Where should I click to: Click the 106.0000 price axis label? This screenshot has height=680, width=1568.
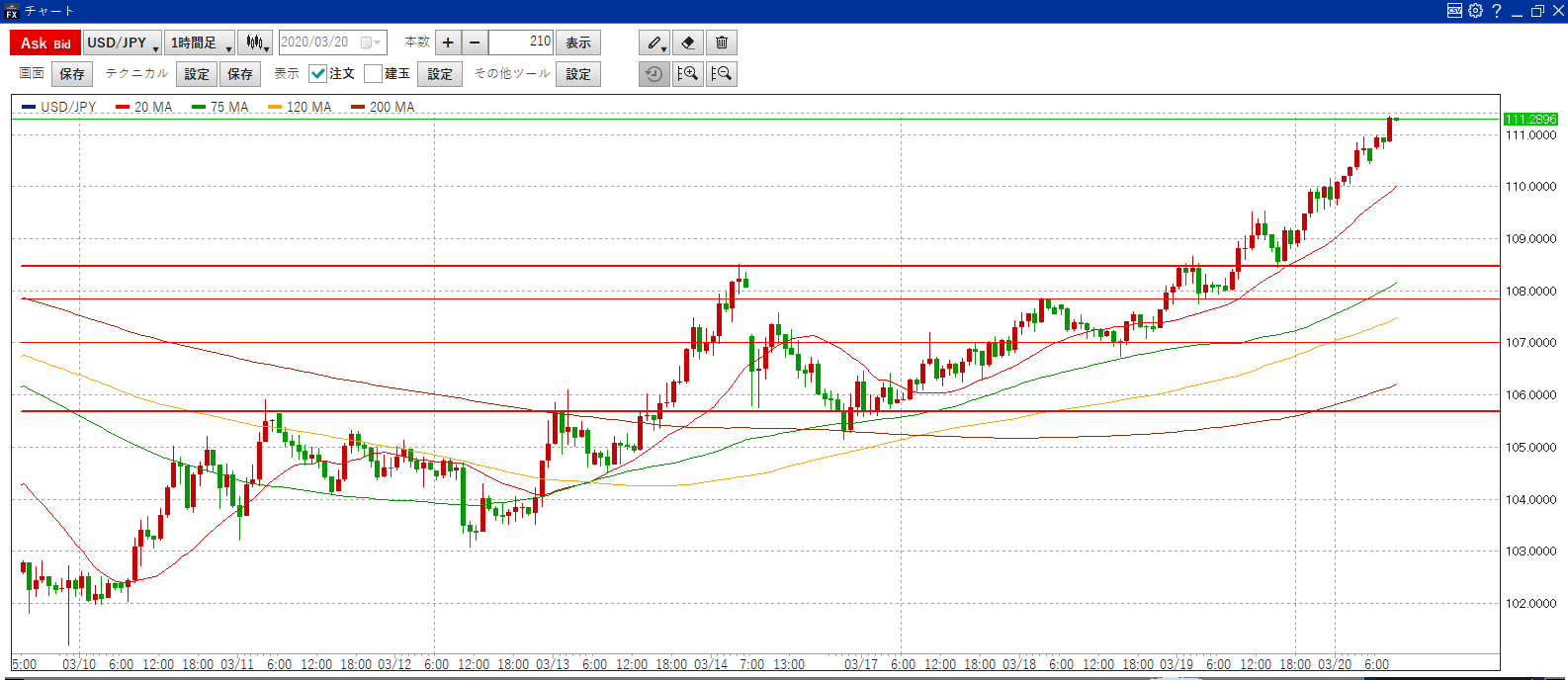[1530, 394]
